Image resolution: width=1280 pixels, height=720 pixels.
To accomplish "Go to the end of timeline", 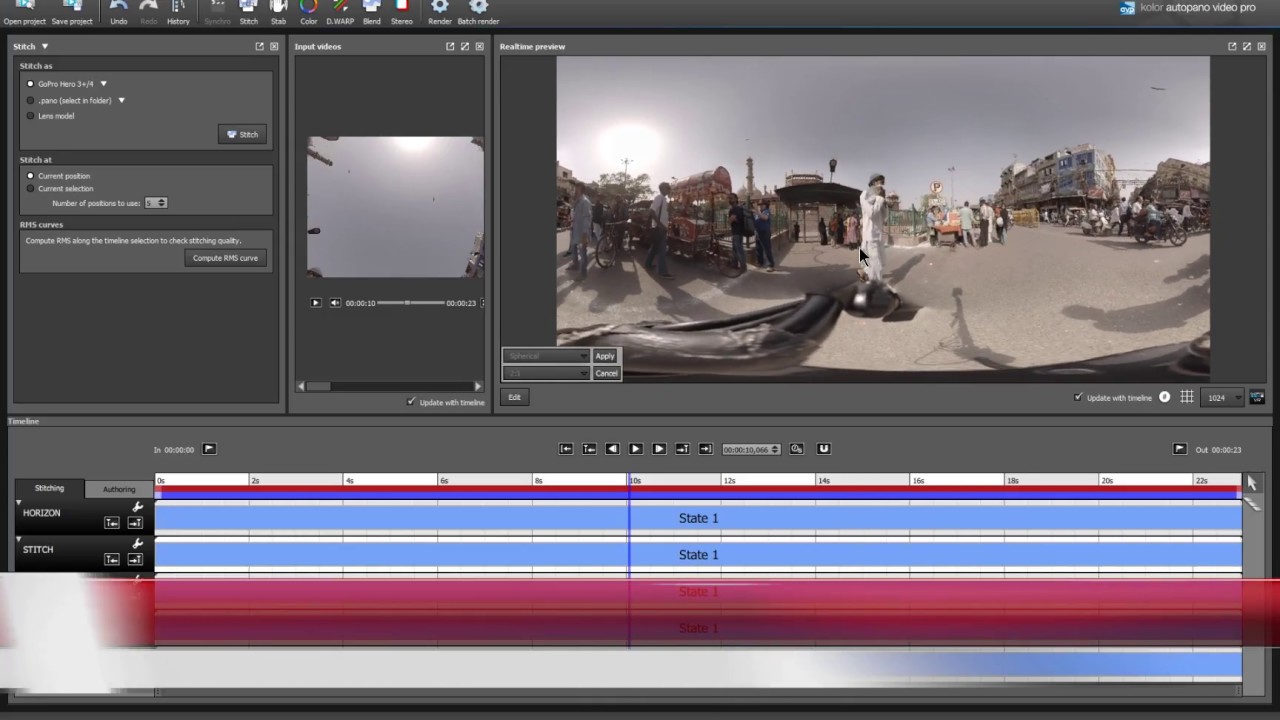I will (x=705, y=449).
